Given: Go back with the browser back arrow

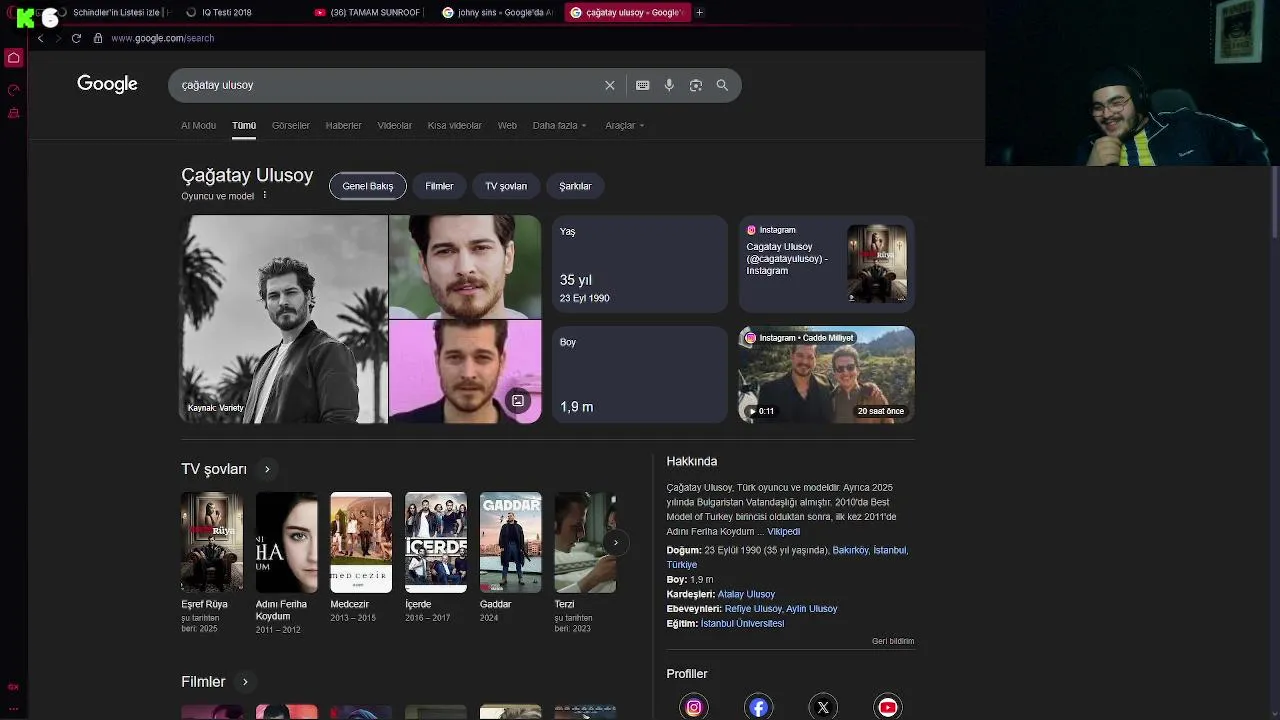Looking at the screenshot, I should coord(40,38).
